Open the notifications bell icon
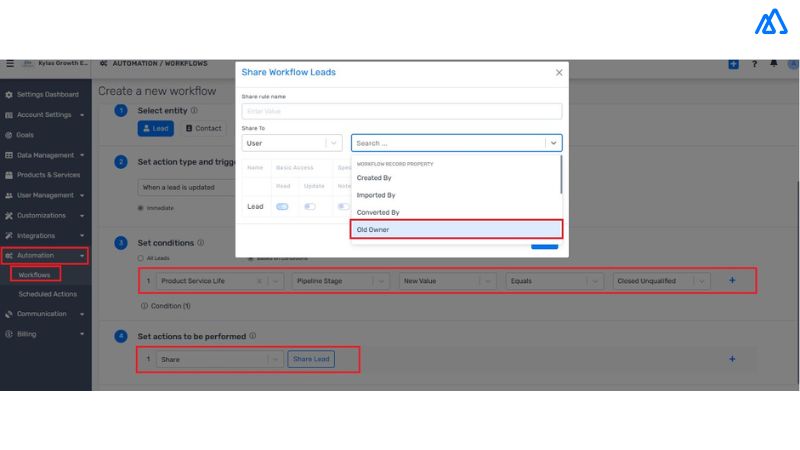800x450 pixels. (x=774, y=64)
